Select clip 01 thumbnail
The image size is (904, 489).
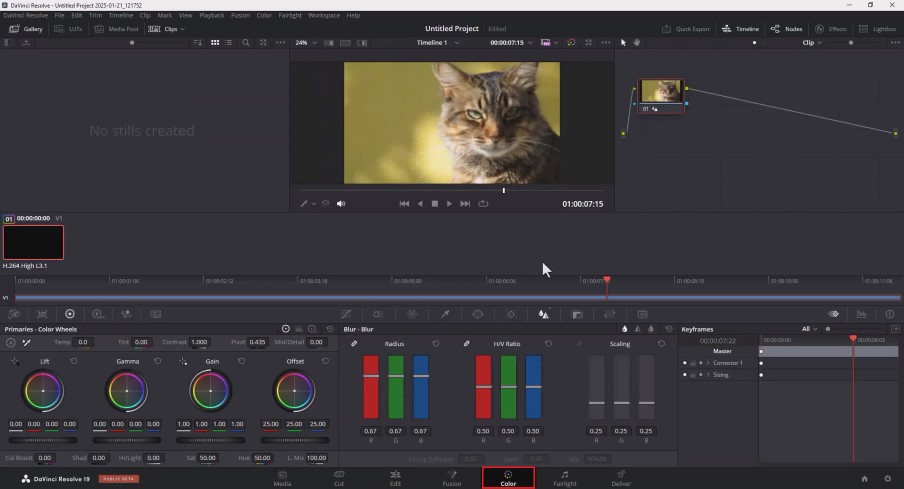point(33,242)
